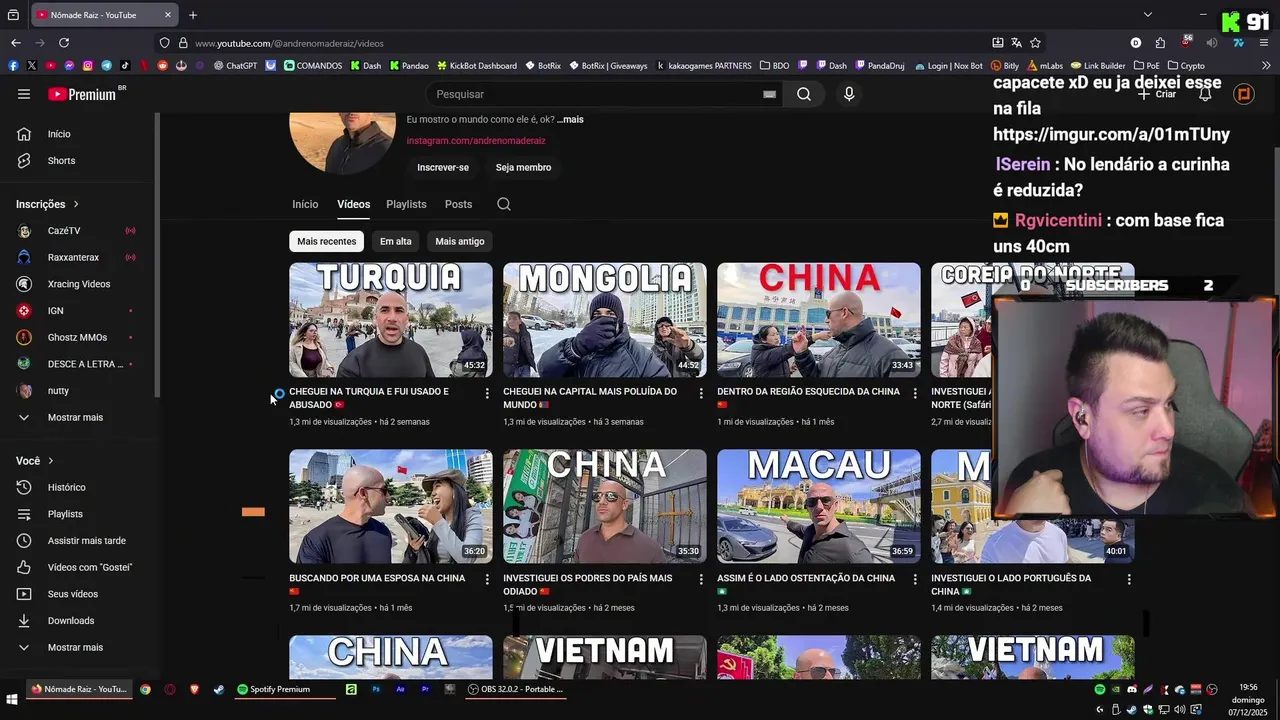Expand Você section chevron
The width and height of the screenshot is (1280, 720).
(50, 461)
